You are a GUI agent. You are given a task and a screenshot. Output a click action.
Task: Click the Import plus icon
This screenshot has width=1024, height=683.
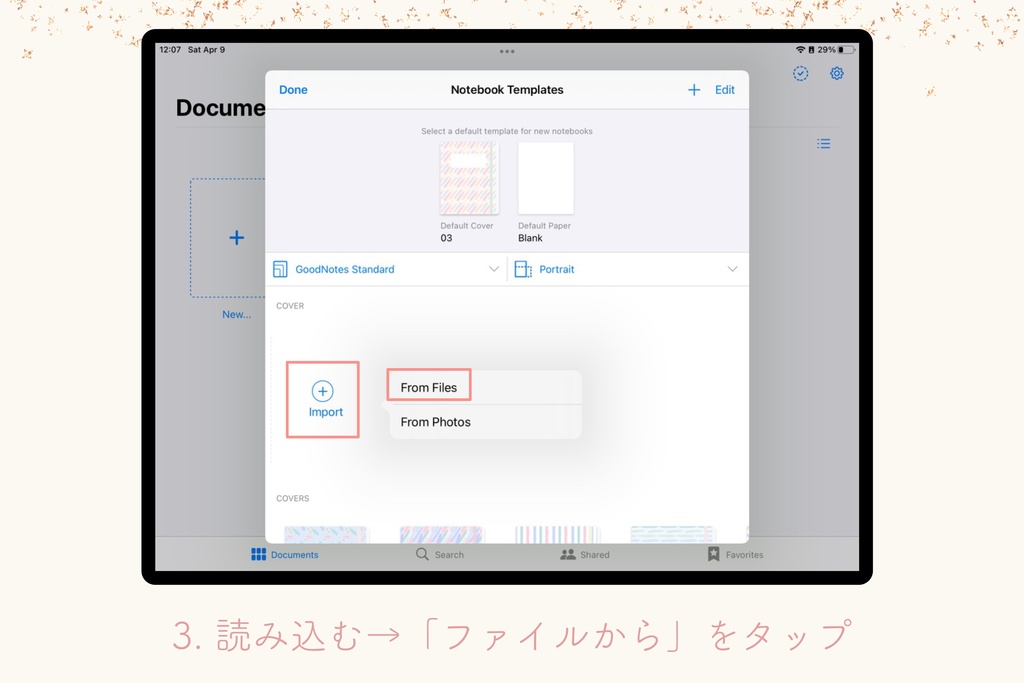tap(322, 391)
